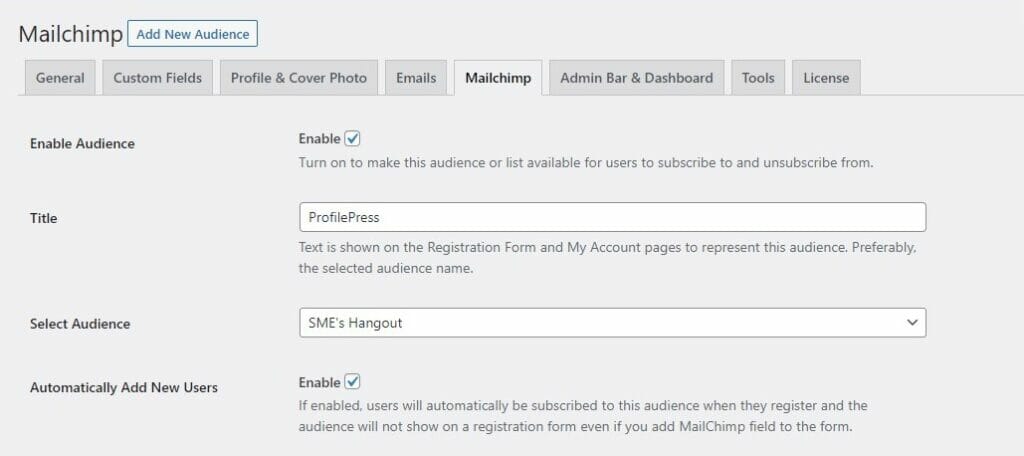Click the Title field label
This screenshot has width=1024, height=456.
pyautogui.click(x=44, y=218)
